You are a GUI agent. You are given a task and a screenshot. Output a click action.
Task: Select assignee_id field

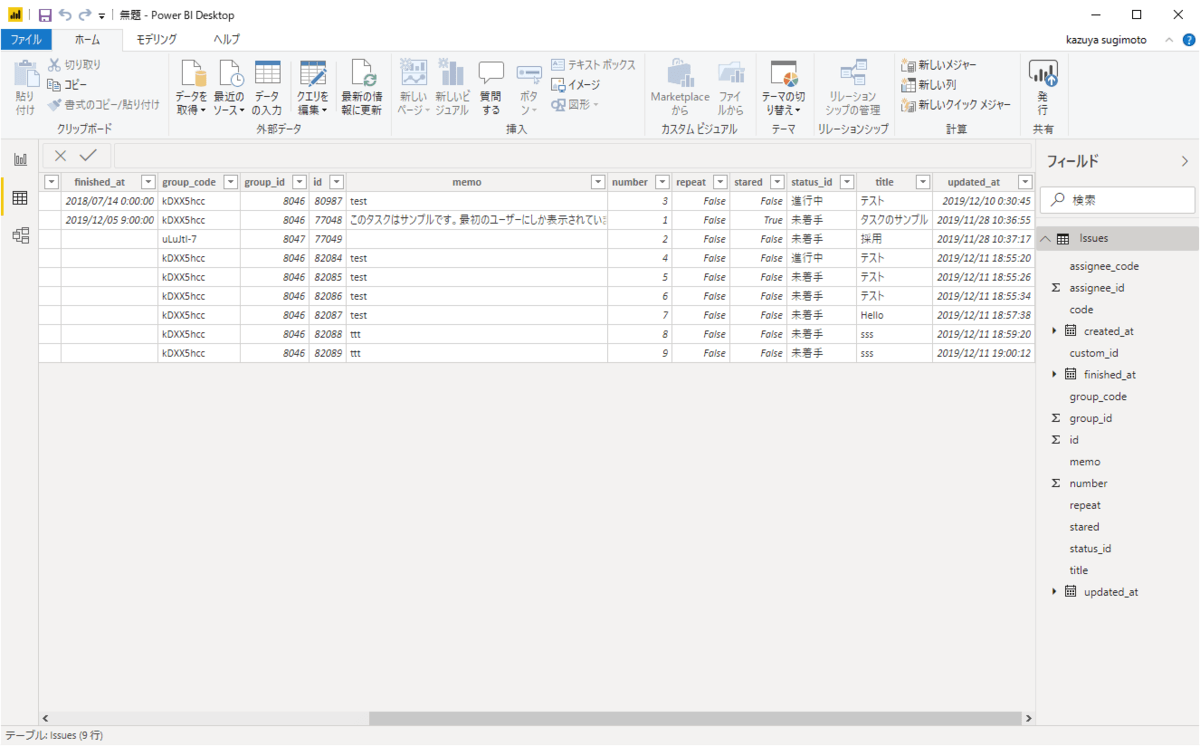point(1097,288)
